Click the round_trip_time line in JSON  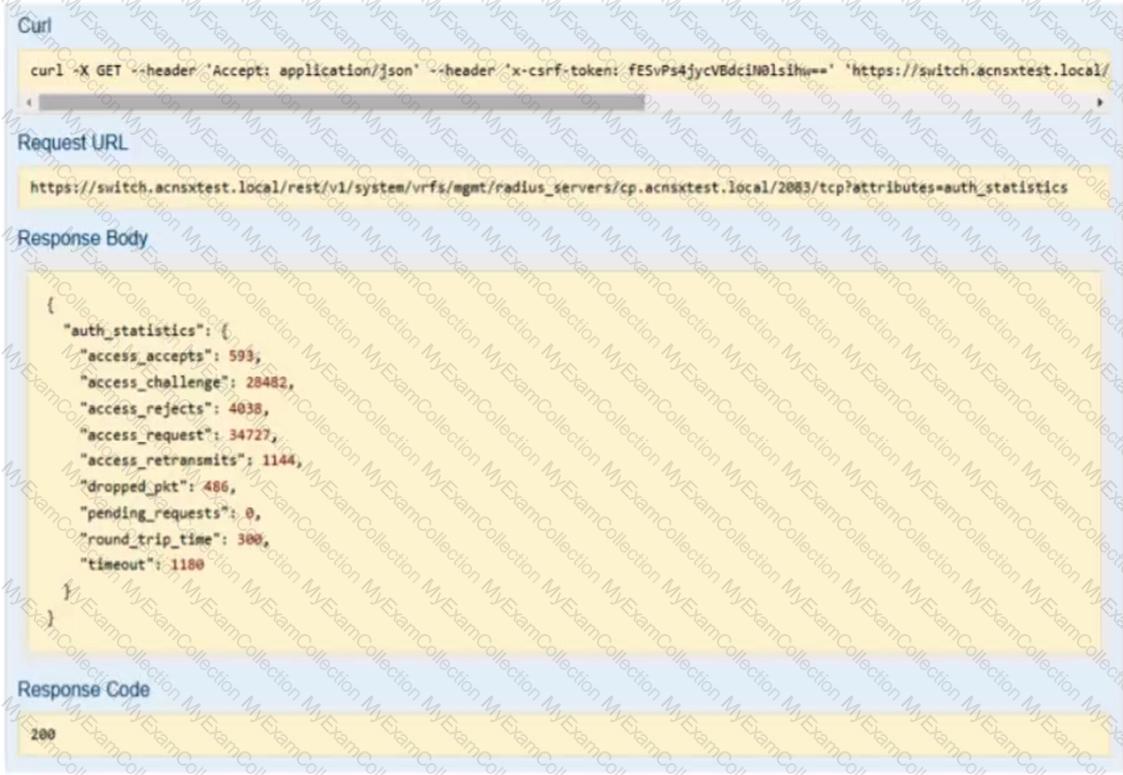click(175, 539)
